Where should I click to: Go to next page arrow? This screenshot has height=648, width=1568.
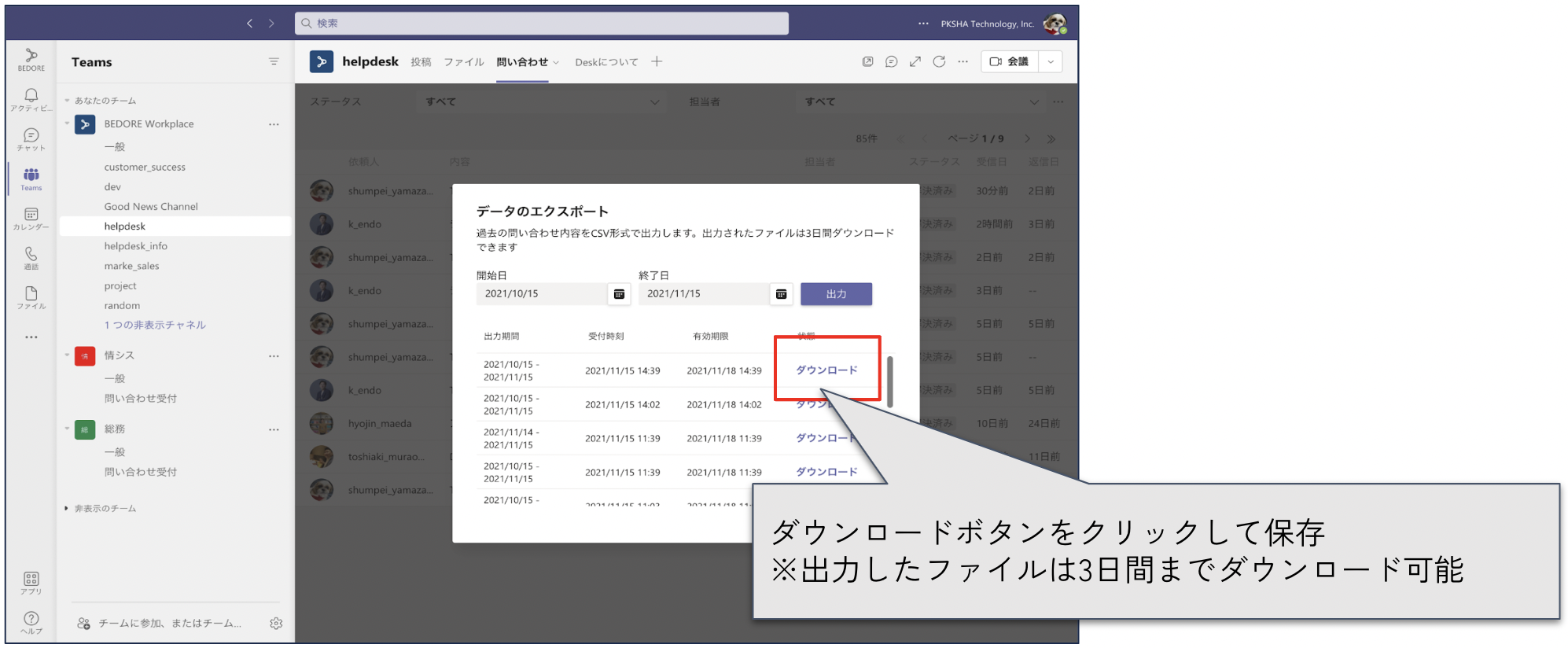coord(1027,138)
